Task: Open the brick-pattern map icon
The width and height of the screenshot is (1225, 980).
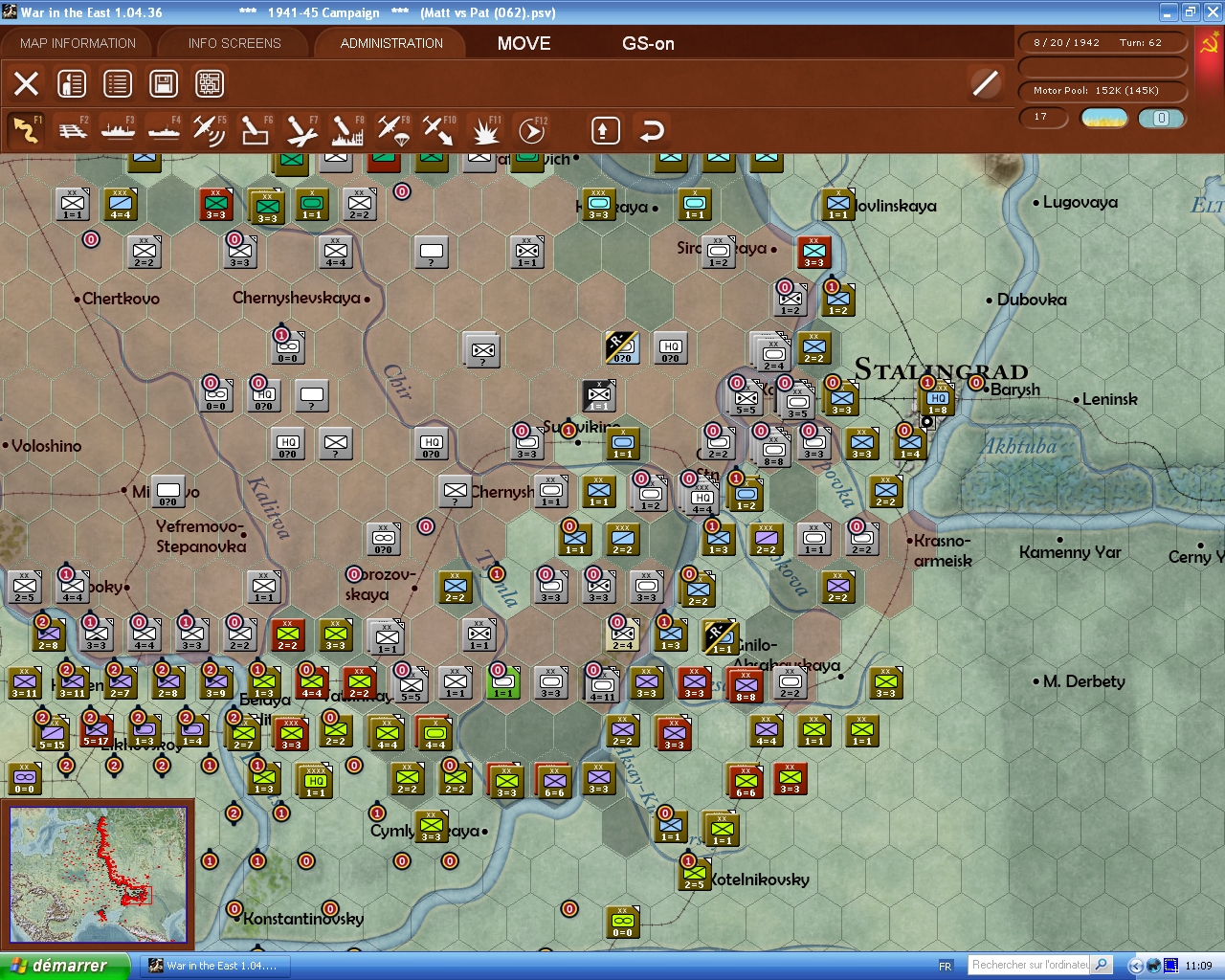Action: tap(210, 83)
